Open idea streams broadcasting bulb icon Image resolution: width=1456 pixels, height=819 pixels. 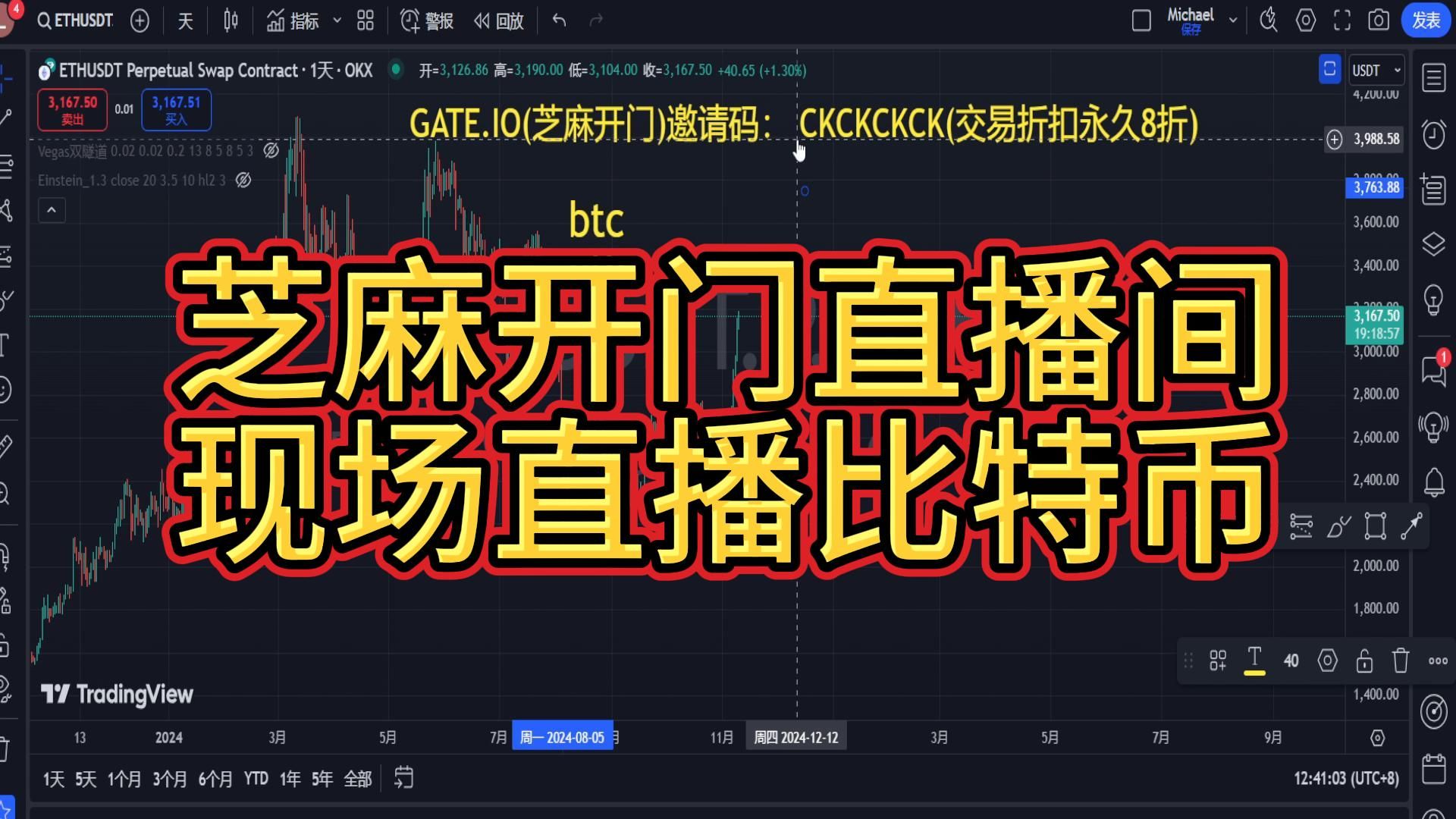click(1433, 427)
